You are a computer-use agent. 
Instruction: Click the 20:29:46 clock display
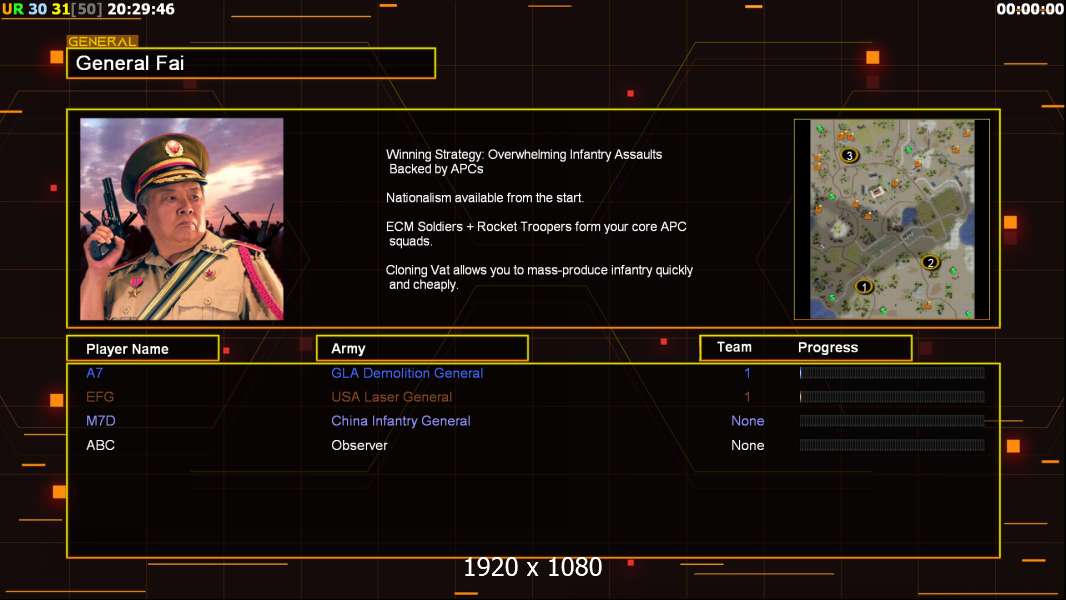(141, 9)
